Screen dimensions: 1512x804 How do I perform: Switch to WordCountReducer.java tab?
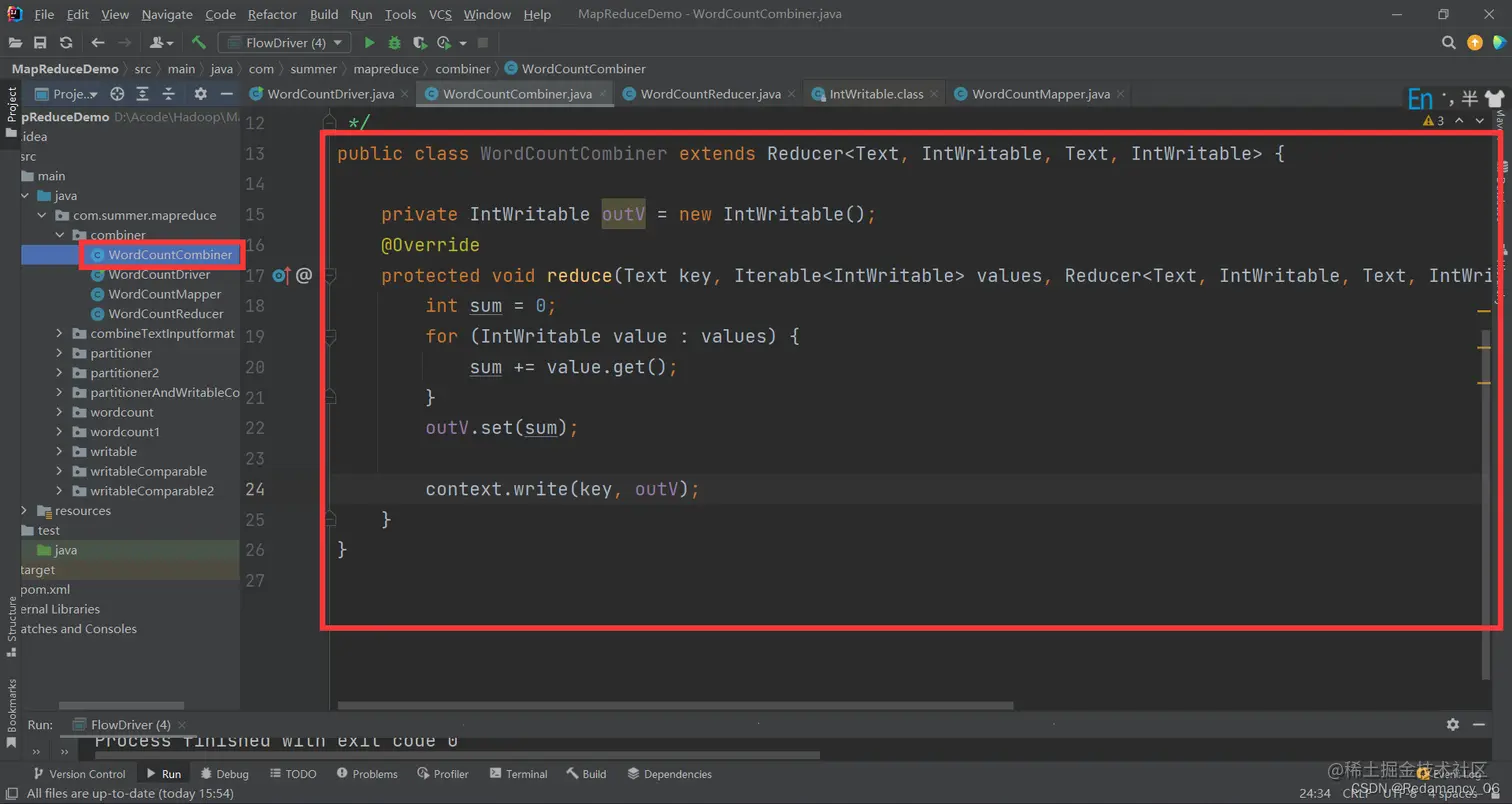coord(710,94)
